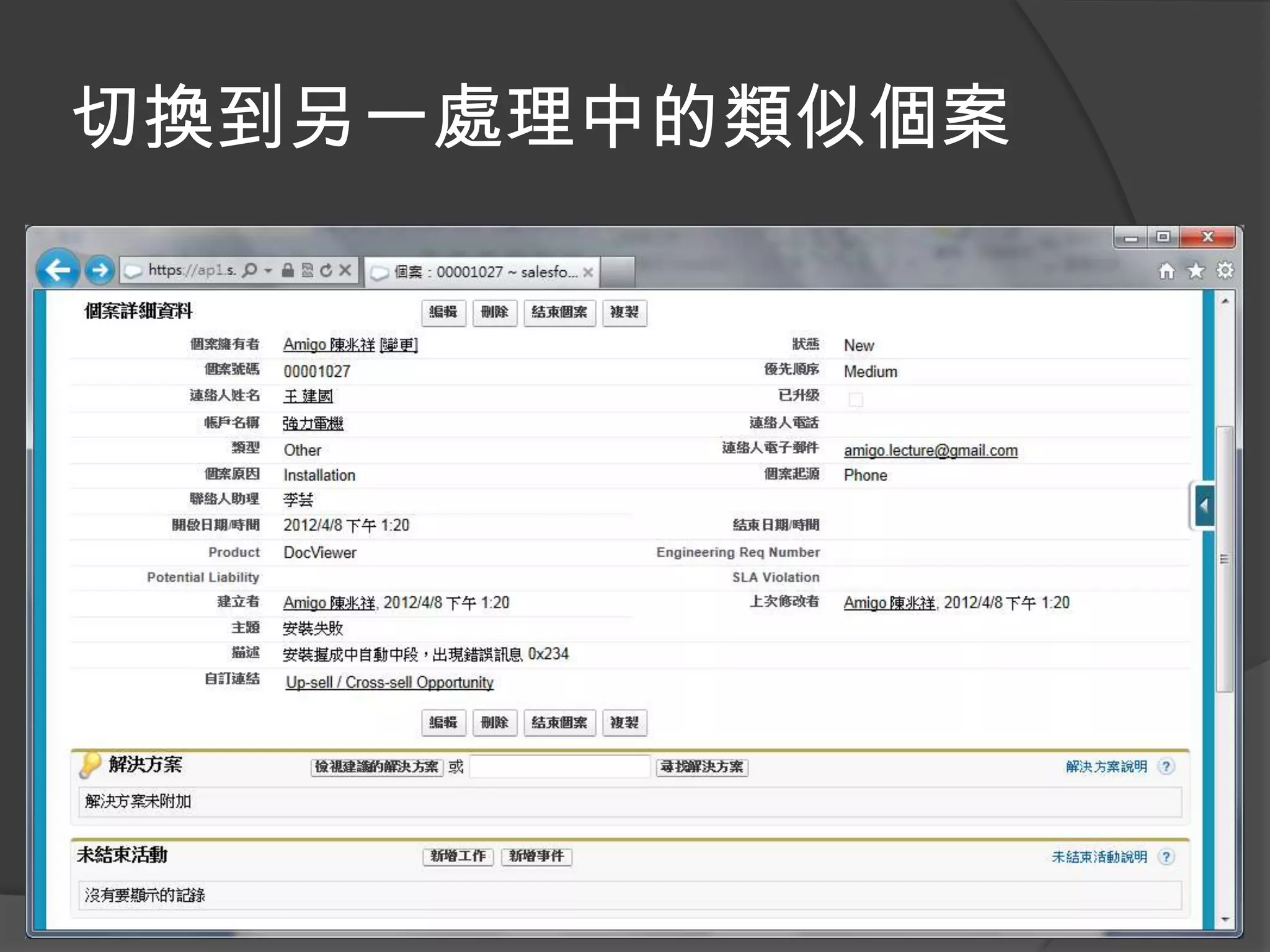Maximize the browser window
Viewport: 1270px width, 952px height.
[x=1163, y=237]
